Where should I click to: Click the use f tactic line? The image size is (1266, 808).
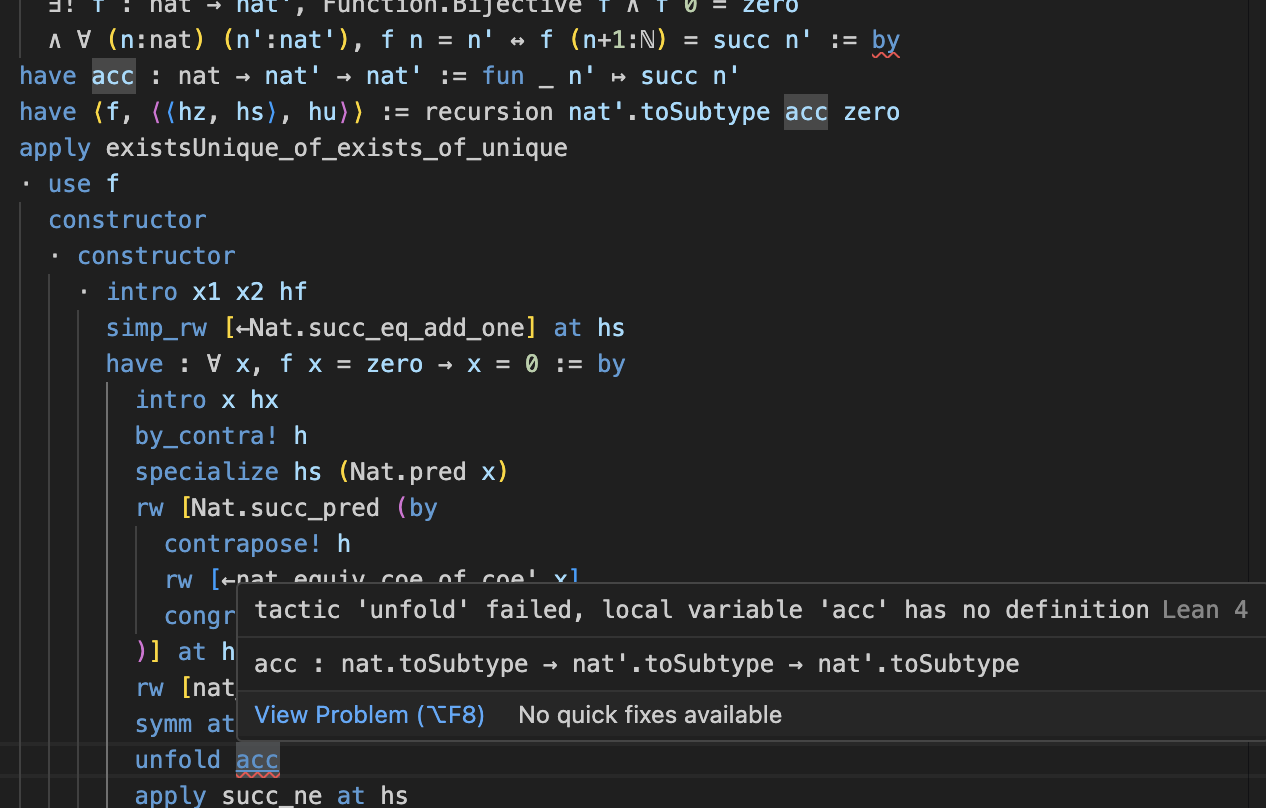click(83, 184)
